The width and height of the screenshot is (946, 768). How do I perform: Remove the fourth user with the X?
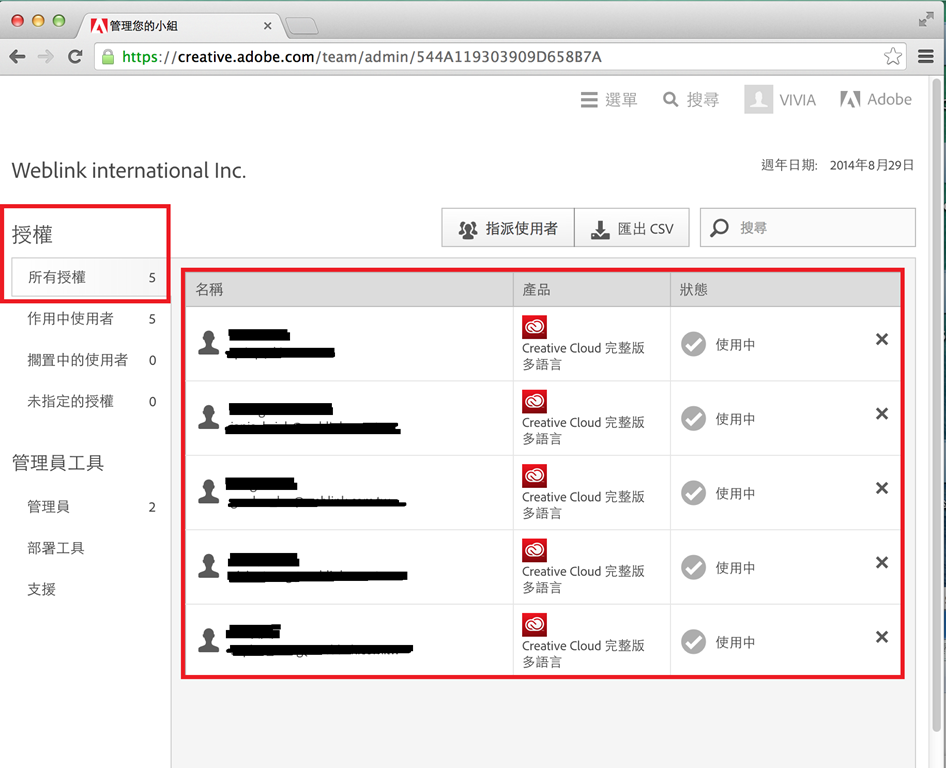pos(882,563)
